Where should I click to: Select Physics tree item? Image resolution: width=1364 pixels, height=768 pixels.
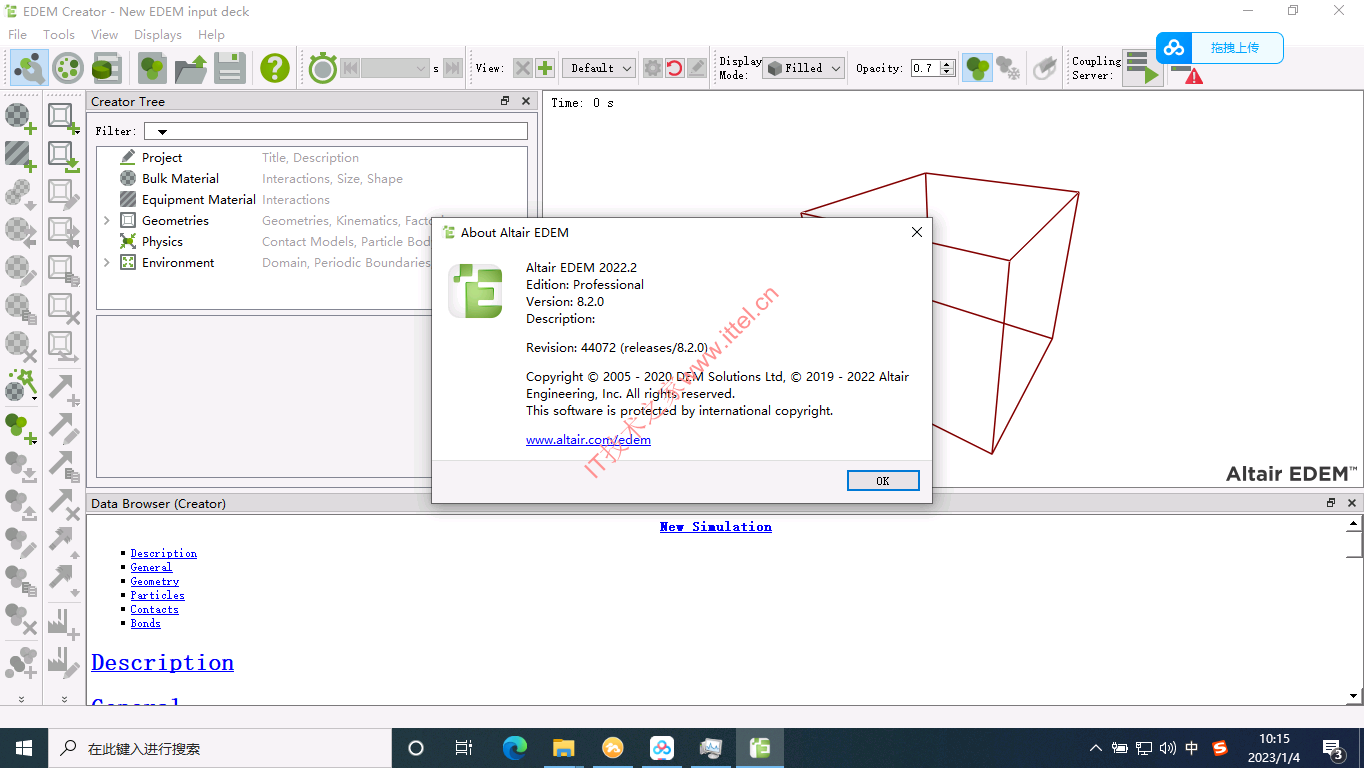coord(162,241)
